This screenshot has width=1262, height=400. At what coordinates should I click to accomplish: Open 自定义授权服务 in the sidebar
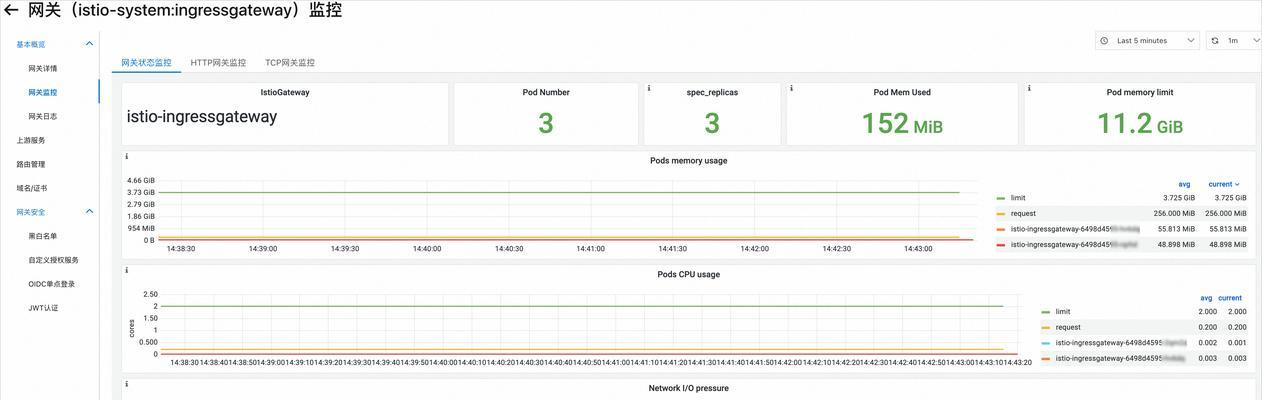pyautogui.click(x=53, y=260)
